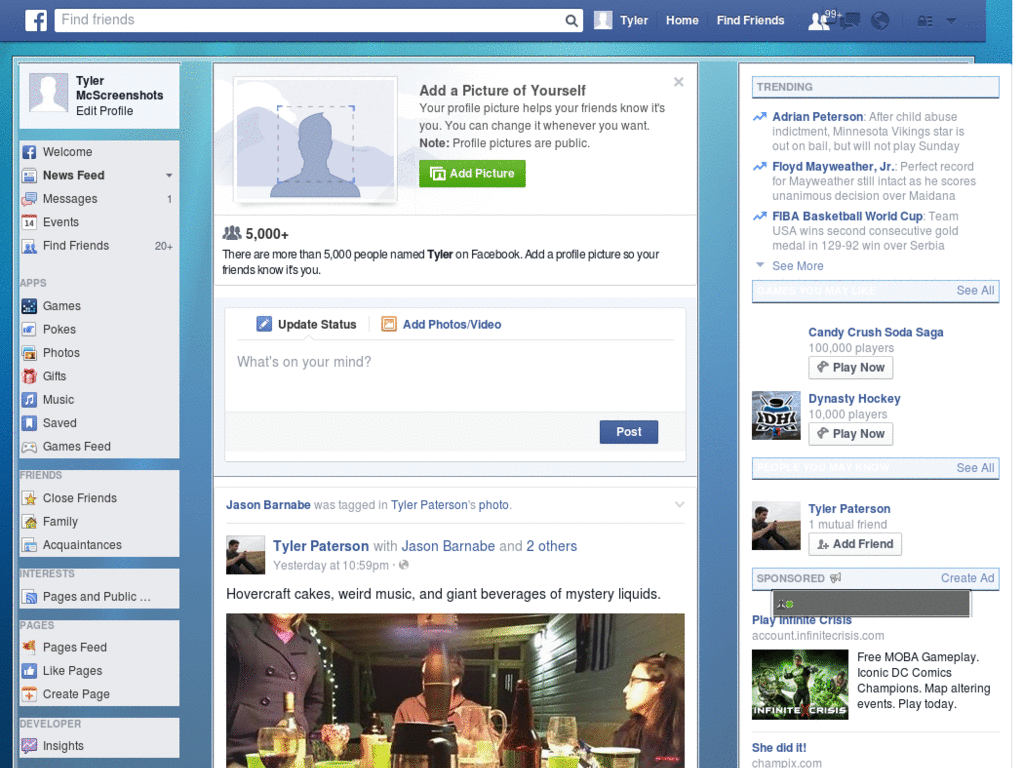Click the blue Post button
Image resolution: width=1024 pixels, height=768 pixels.
628,432
